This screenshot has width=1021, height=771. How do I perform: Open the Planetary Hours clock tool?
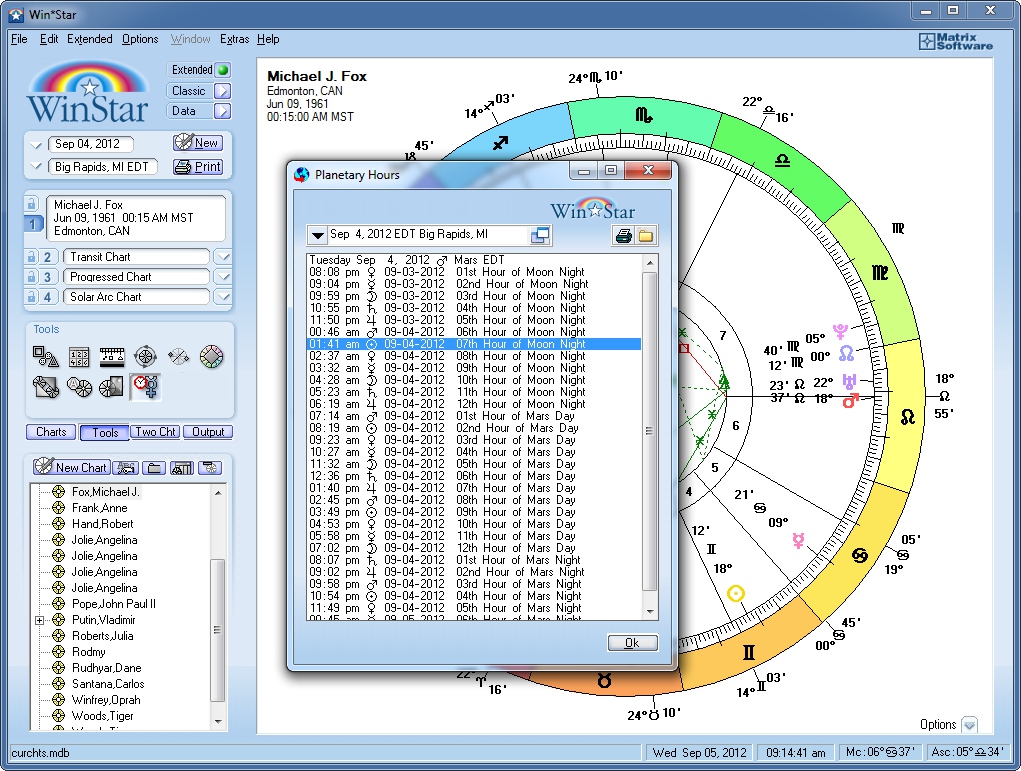(145, 387)
